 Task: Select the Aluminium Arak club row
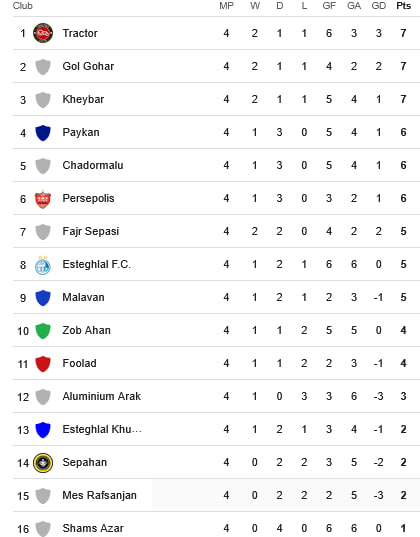(x=216, y=396)
